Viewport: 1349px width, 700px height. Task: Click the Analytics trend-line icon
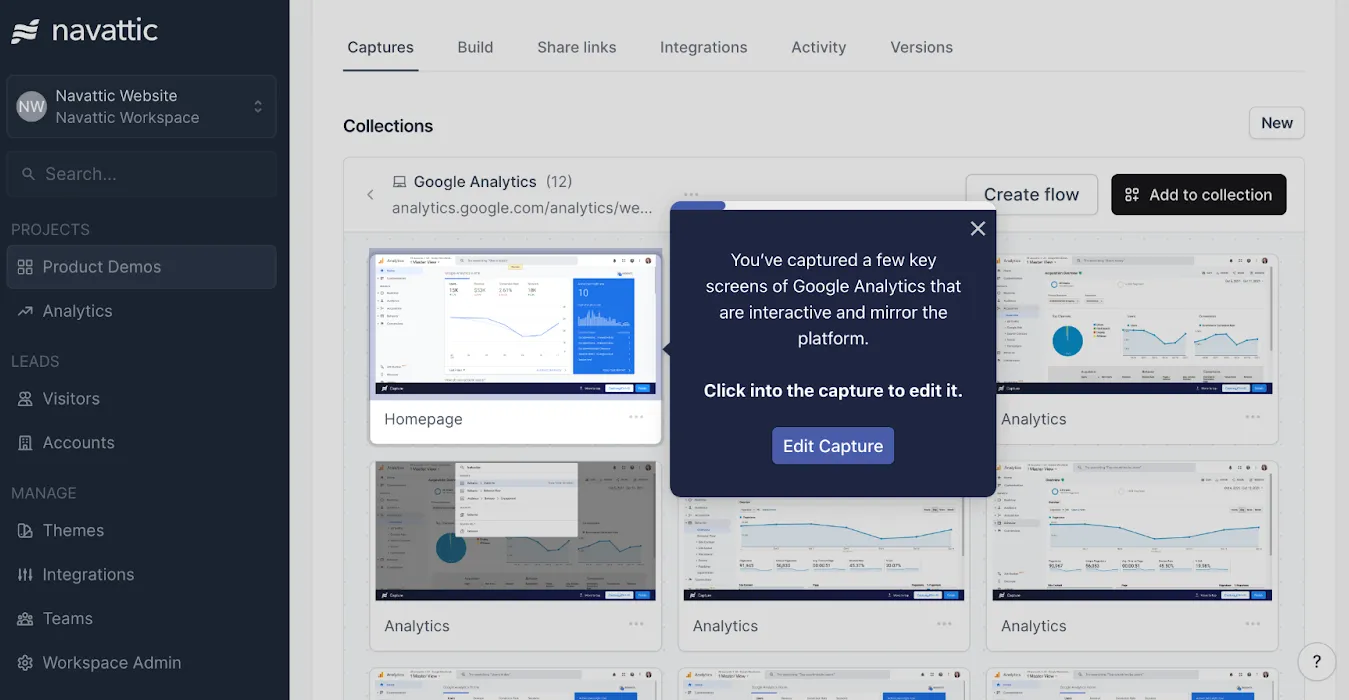25,311
